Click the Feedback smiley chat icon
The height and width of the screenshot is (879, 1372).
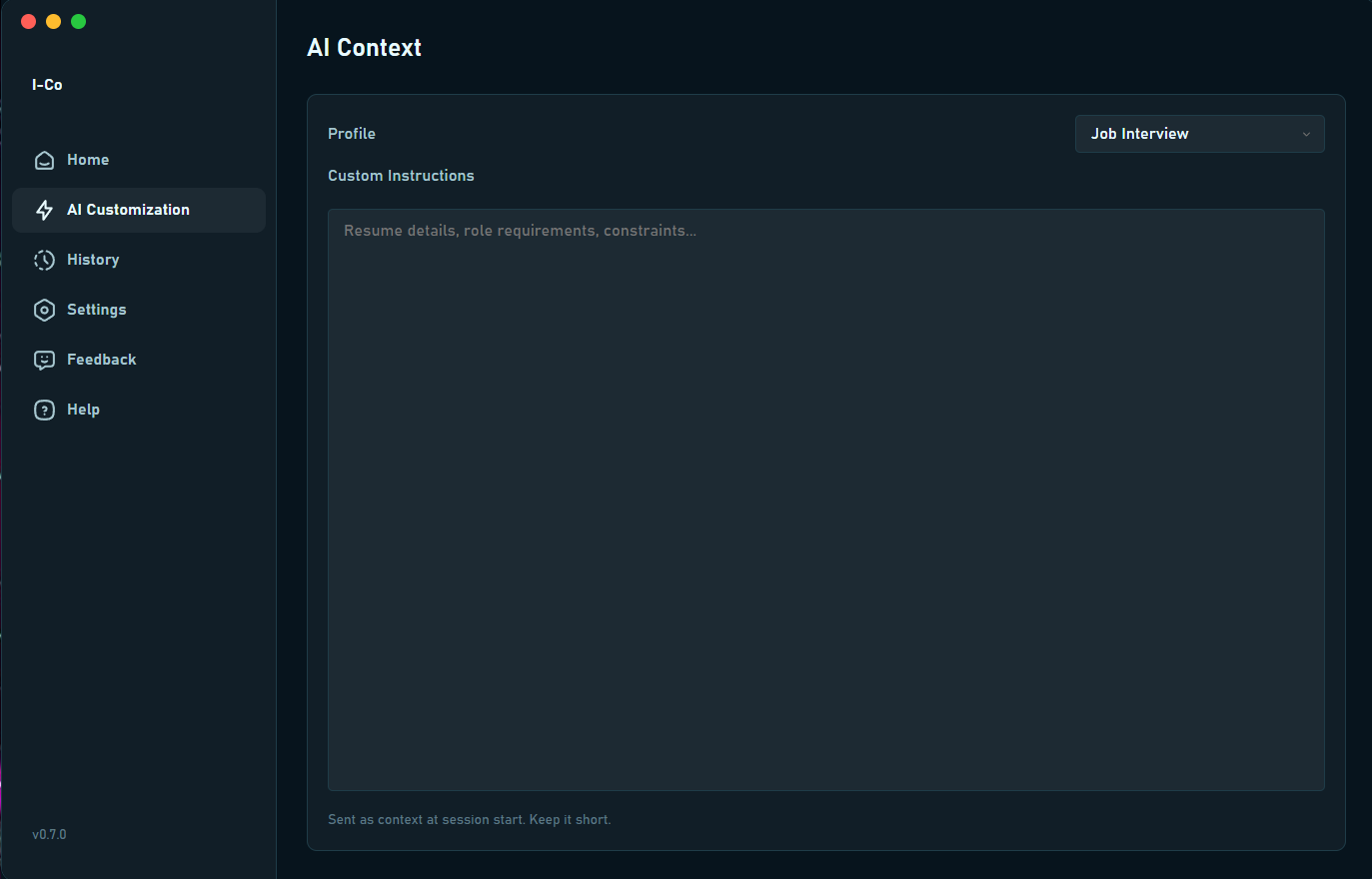coord(44,360)
